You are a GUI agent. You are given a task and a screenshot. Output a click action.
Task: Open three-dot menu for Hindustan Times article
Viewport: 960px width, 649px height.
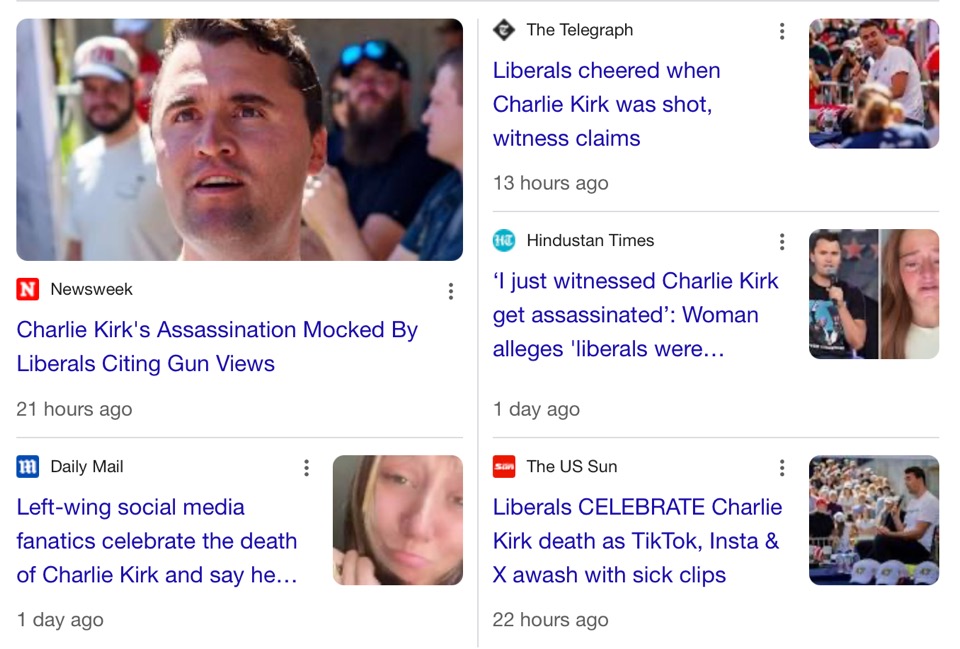coord(782,242)
